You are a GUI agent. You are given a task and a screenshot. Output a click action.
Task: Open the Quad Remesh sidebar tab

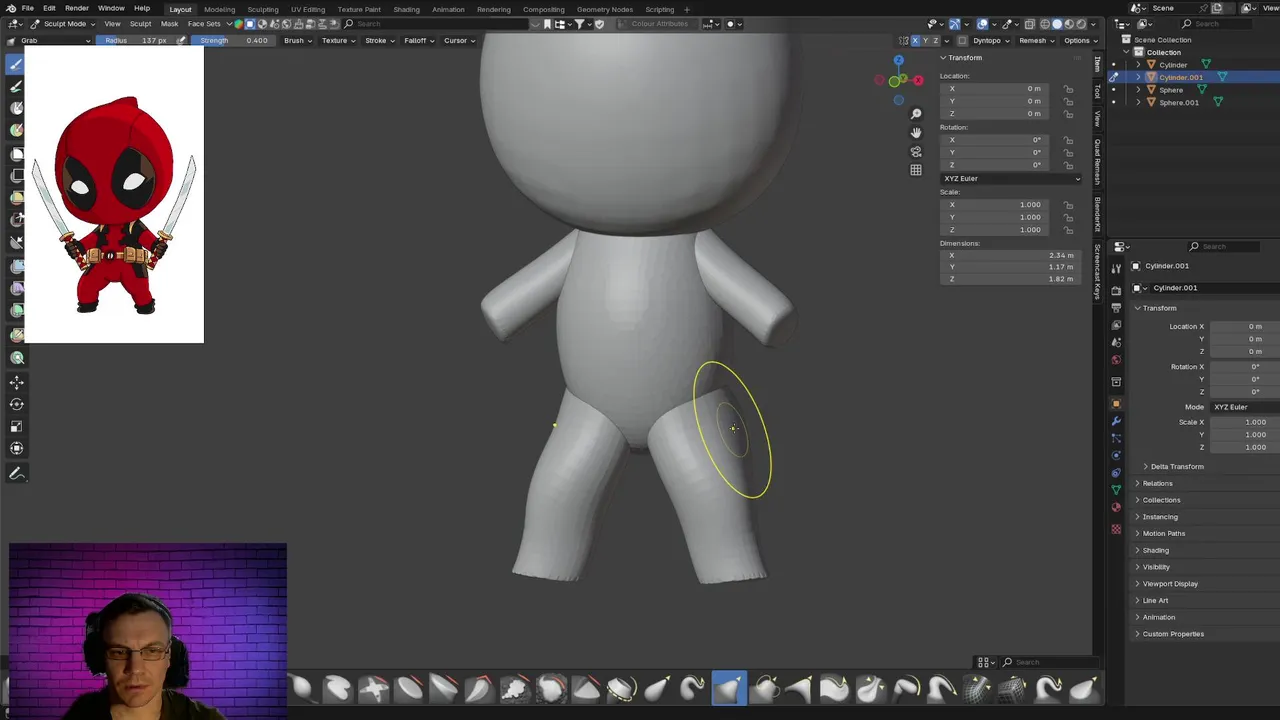tap(1097, 161)
